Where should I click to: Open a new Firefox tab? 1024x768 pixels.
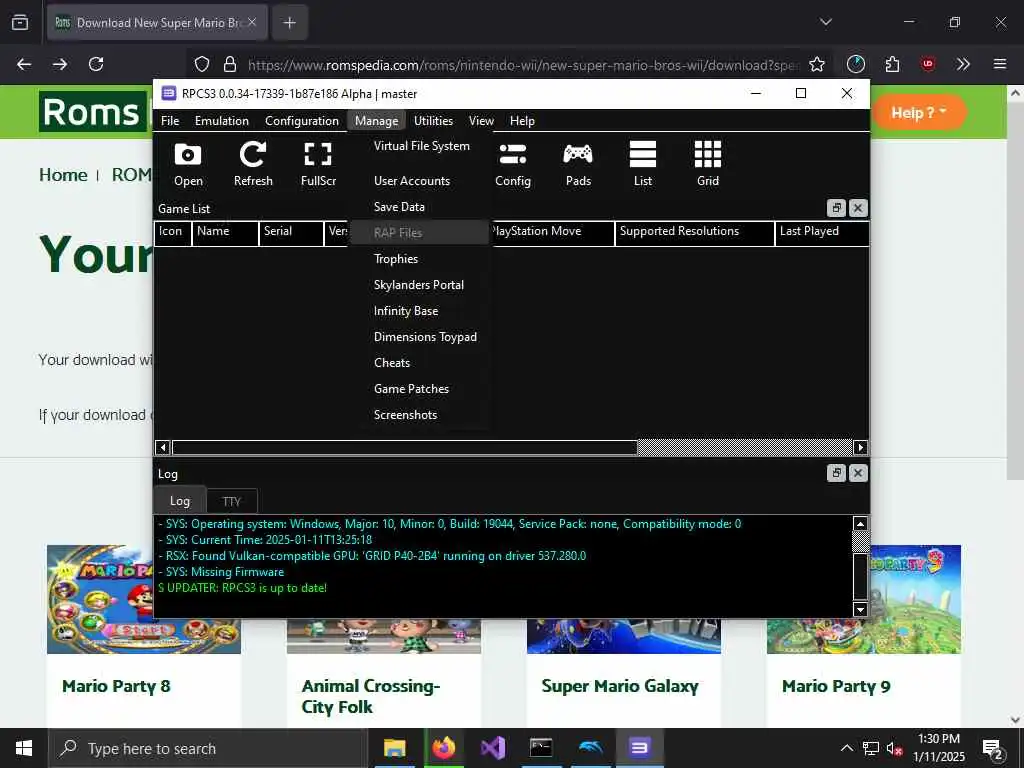[x=289, y=23]
